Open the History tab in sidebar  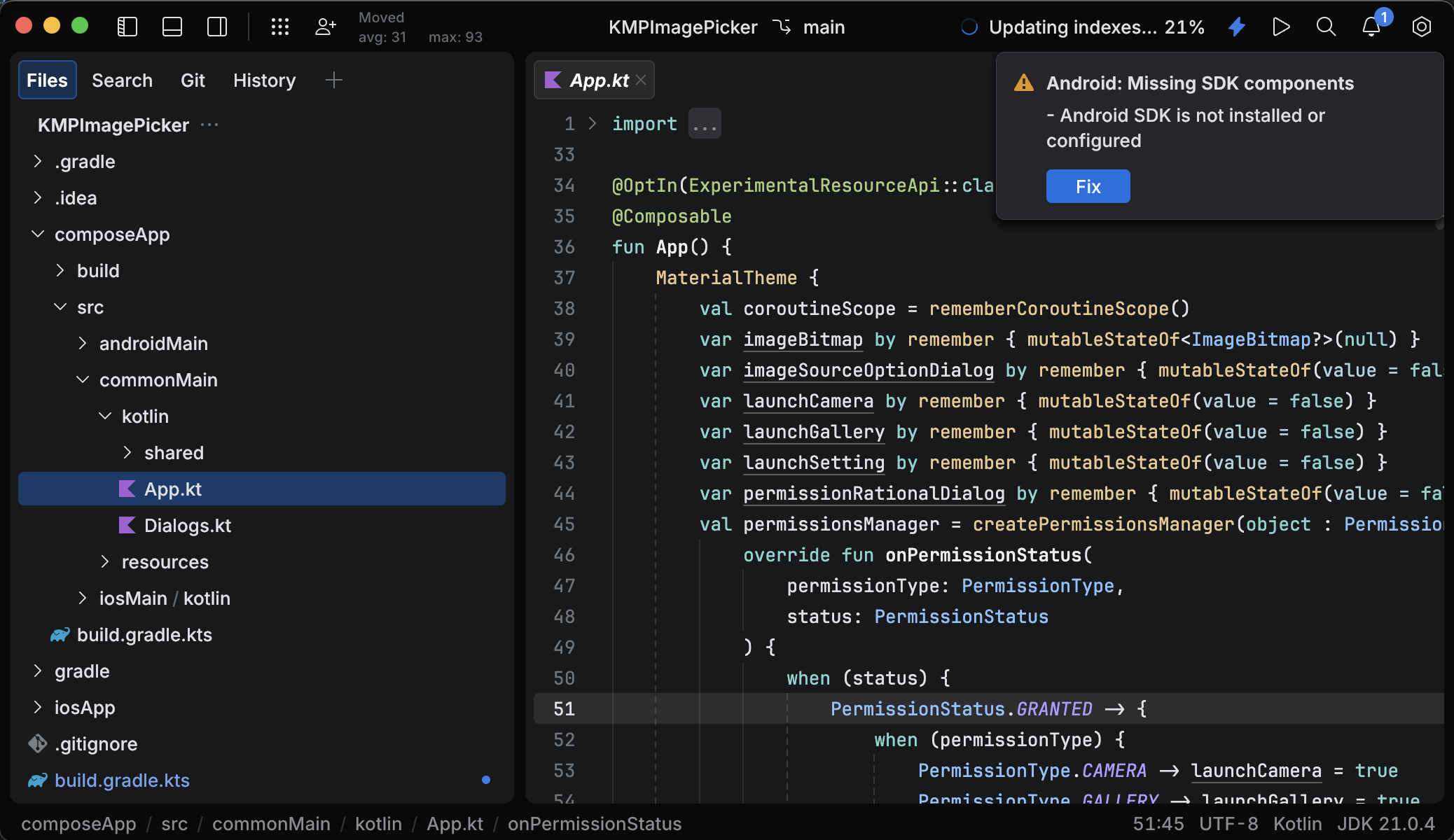[x=264, y=78]
